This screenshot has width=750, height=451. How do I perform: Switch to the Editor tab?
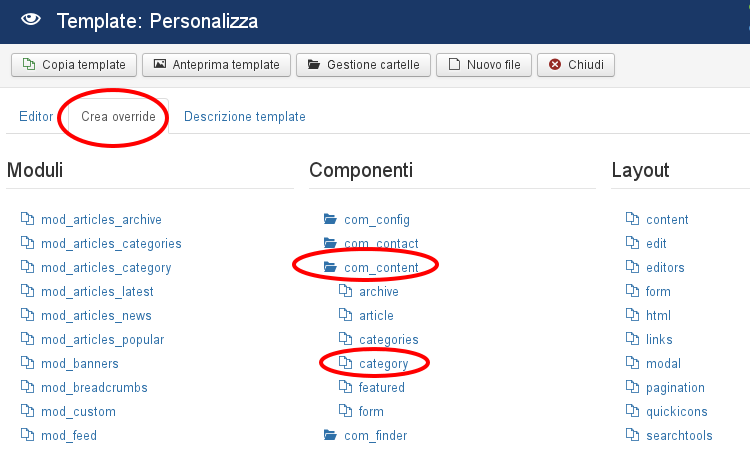pyautogui.click(x=36, y=116)
